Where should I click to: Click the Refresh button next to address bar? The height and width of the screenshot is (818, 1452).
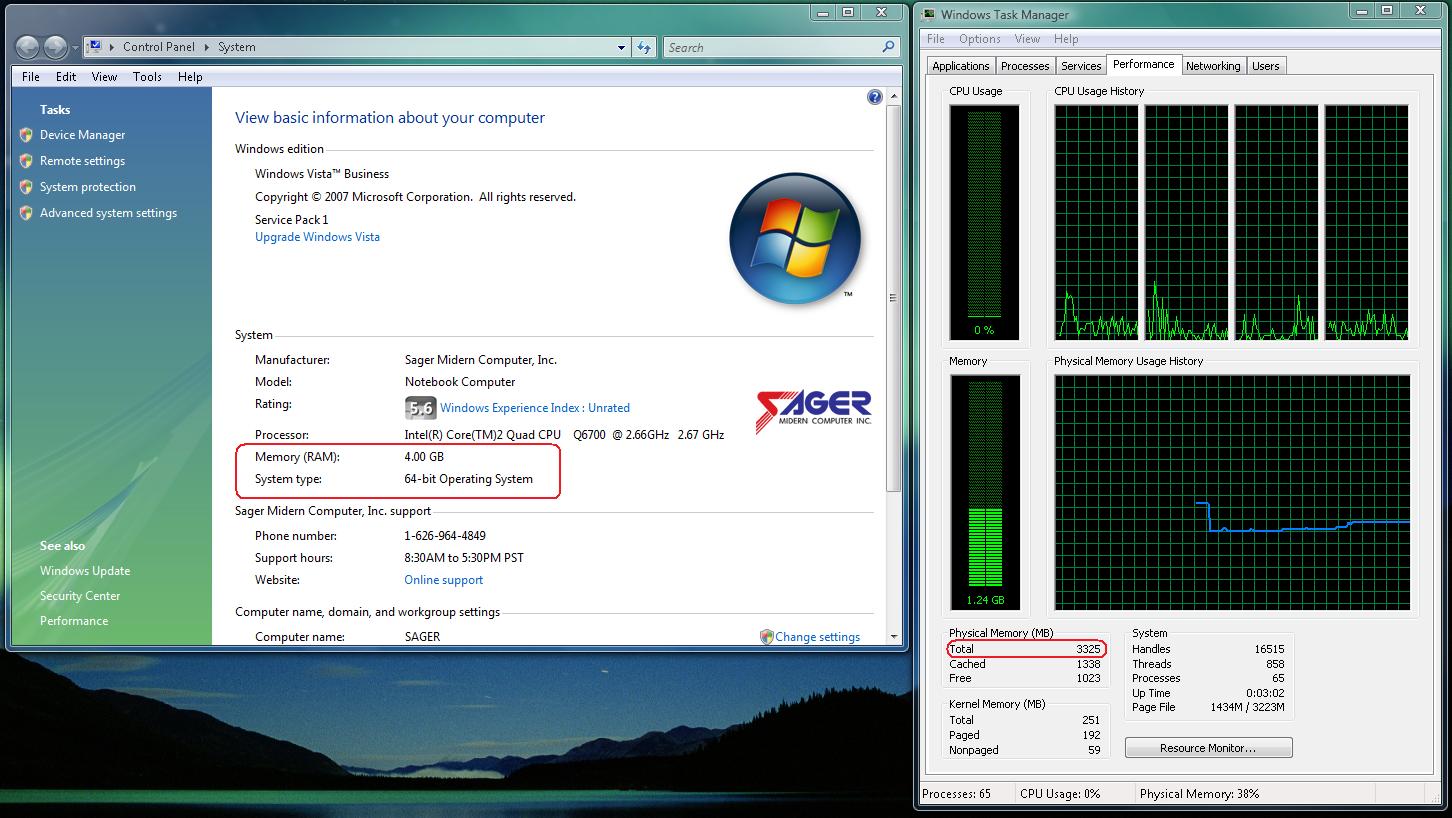644,47
